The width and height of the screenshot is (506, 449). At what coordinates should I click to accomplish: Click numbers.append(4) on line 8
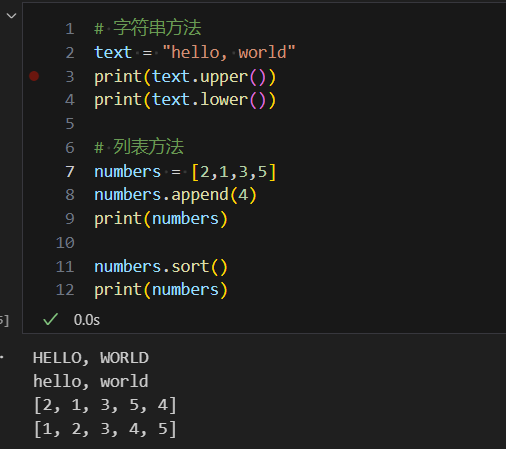tap(175, 195)
